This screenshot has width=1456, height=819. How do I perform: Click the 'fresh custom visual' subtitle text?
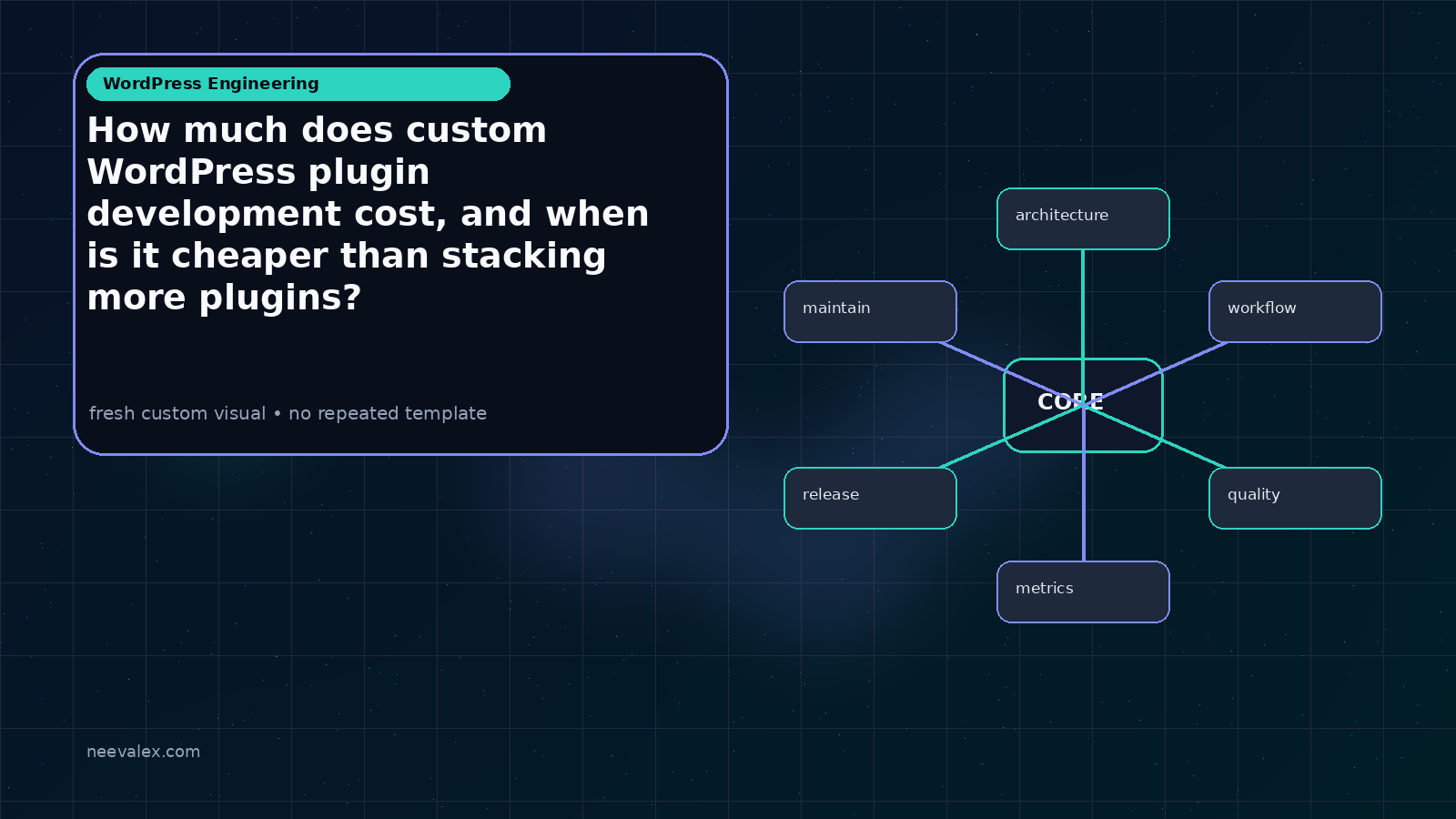tap(288, 413)
